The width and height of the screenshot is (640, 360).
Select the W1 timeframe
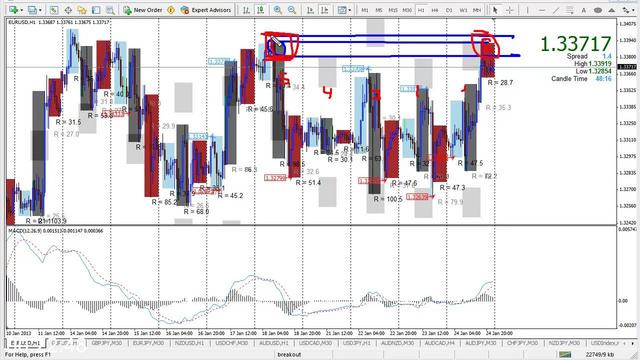pos(463,10)
